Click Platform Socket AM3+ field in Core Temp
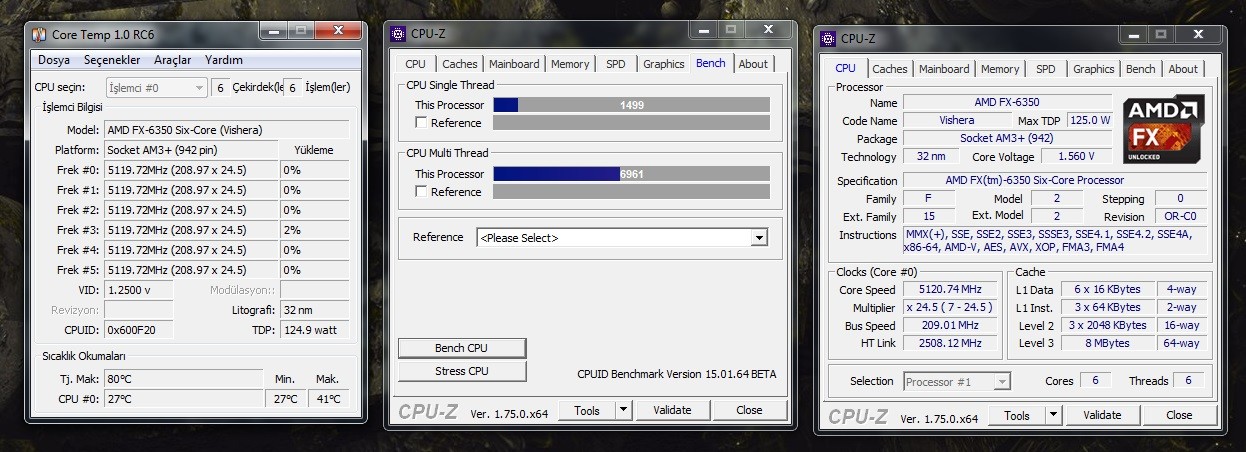Image resolution: width=1246 pixels, height=452 pixels. 191,150
